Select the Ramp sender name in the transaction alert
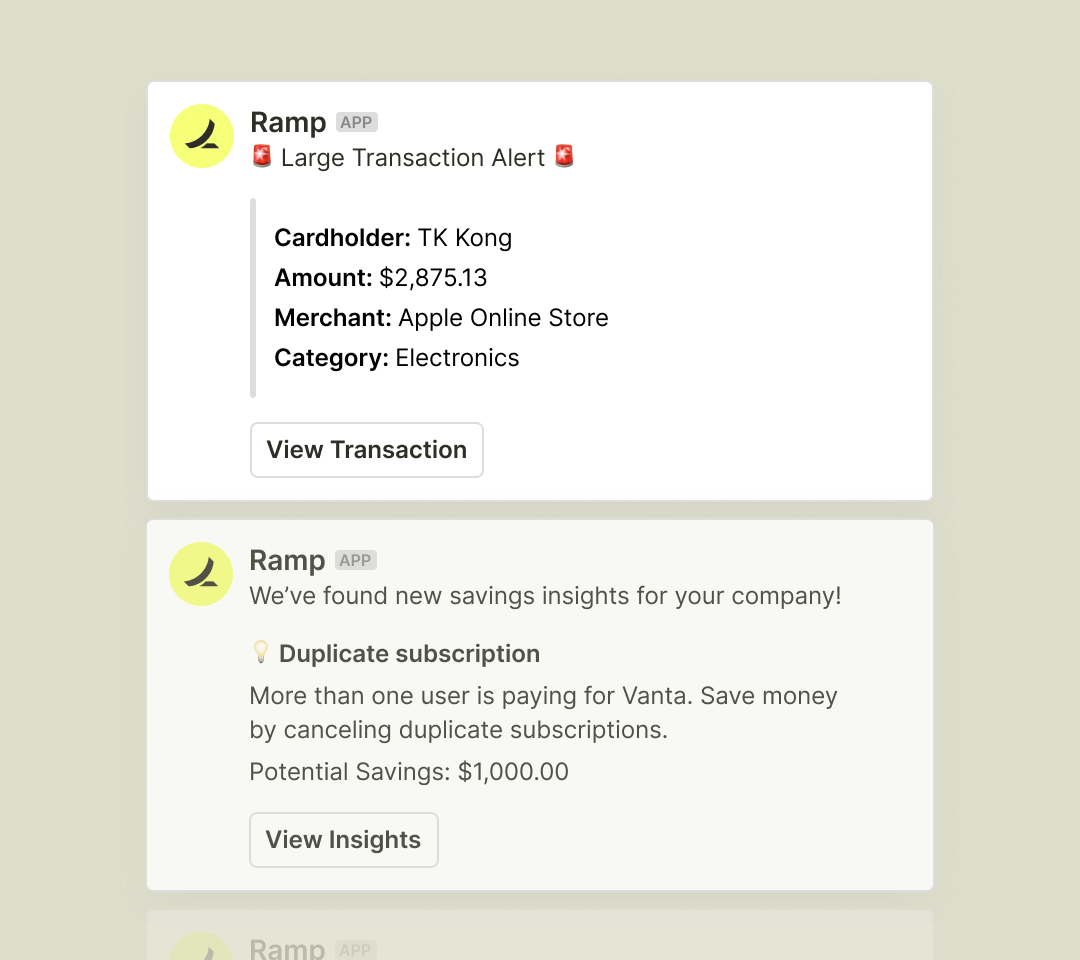Screen dimensions: 1080x960 click(288, 122)
